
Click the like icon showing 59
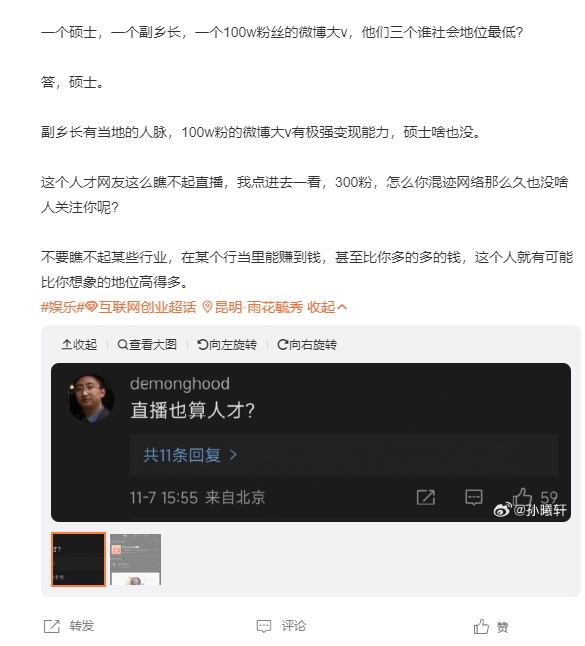tap(522, 496)
